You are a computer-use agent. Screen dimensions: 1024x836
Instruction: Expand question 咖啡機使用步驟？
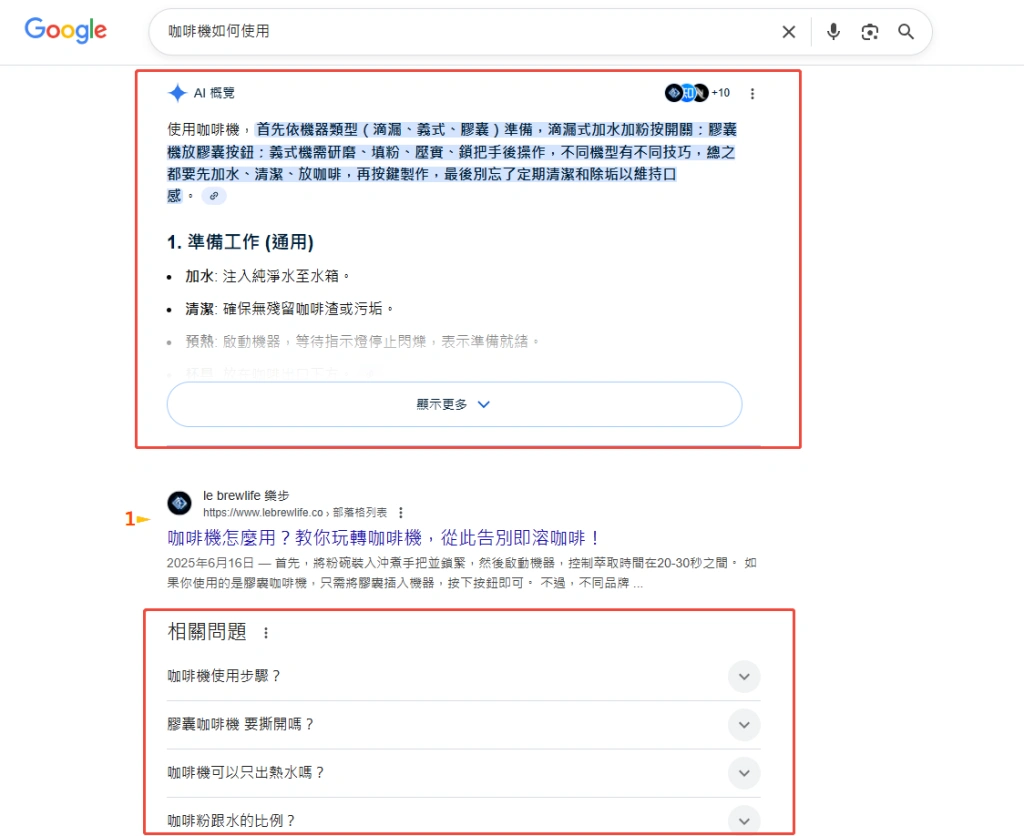743,676
